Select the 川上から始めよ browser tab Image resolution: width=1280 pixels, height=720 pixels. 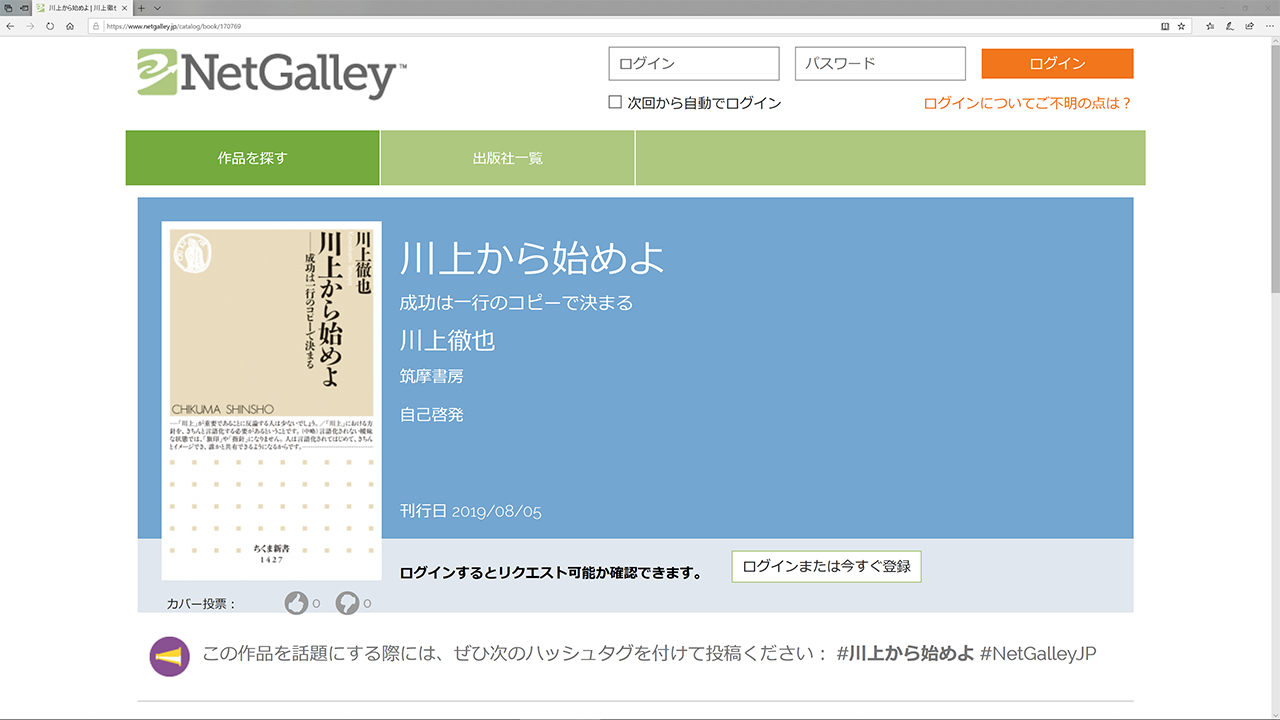[82, 8]
